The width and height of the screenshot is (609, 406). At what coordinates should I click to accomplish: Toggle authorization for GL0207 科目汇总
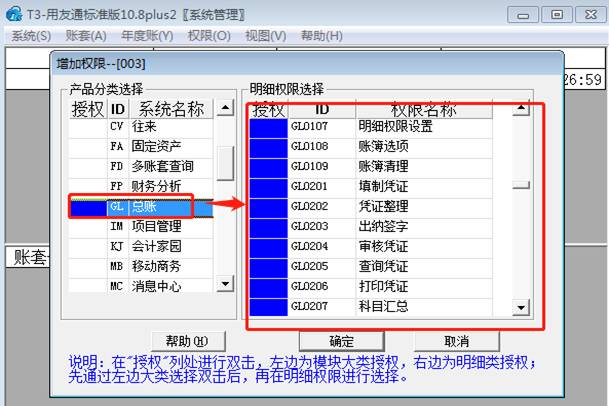267,306
